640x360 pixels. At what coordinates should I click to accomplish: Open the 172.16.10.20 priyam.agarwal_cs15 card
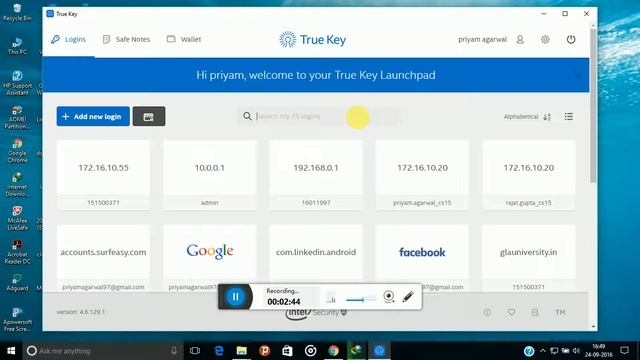422,175
